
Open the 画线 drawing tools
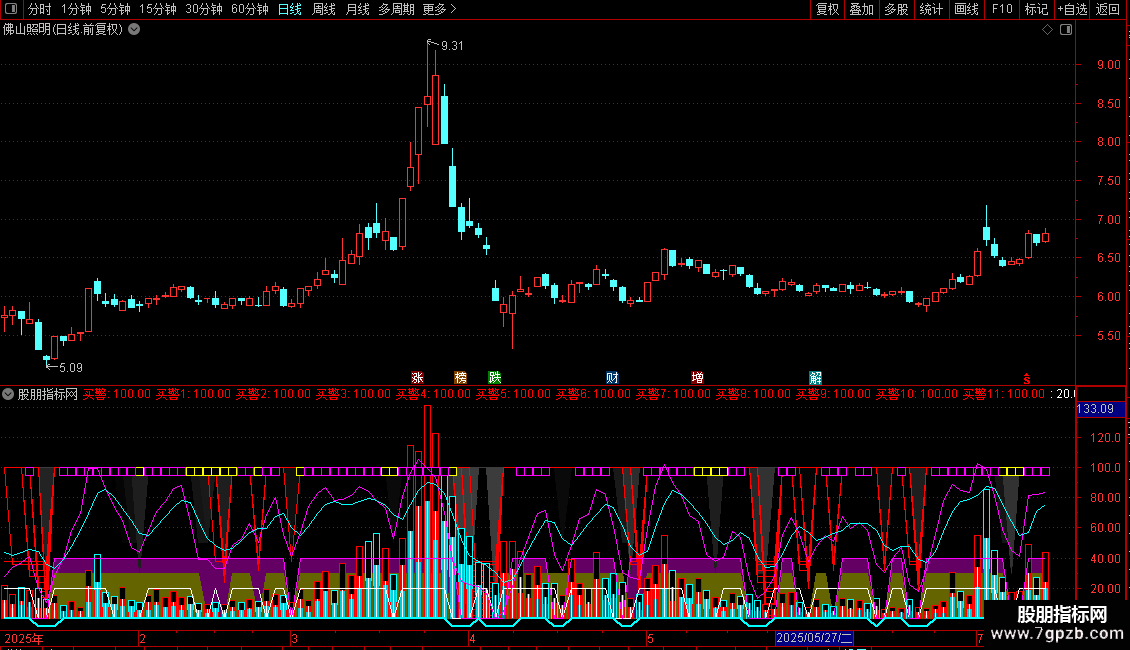(x=966, y=9)
